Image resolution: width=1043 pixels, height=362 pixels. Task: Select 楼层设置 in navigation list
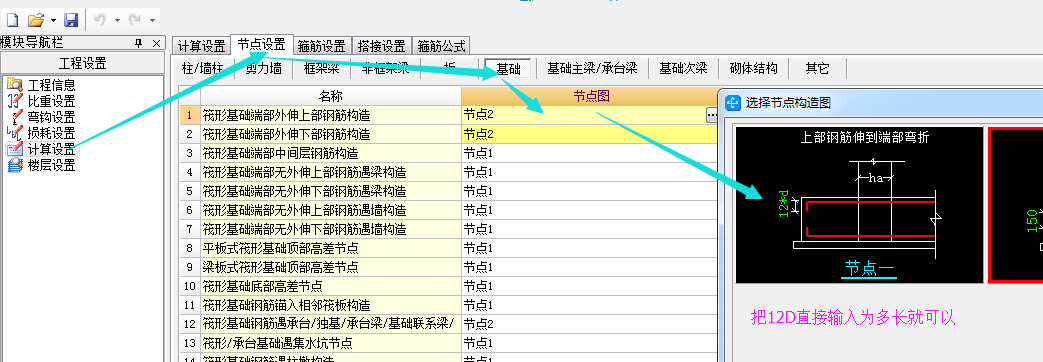click(51, 165)
